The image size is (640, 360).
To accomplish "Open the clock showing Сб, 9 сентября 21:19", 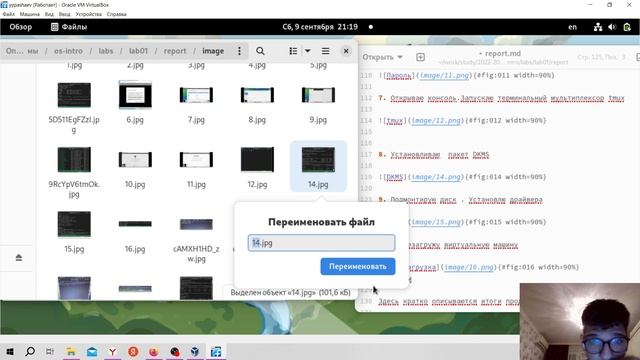I will (320, 27).
